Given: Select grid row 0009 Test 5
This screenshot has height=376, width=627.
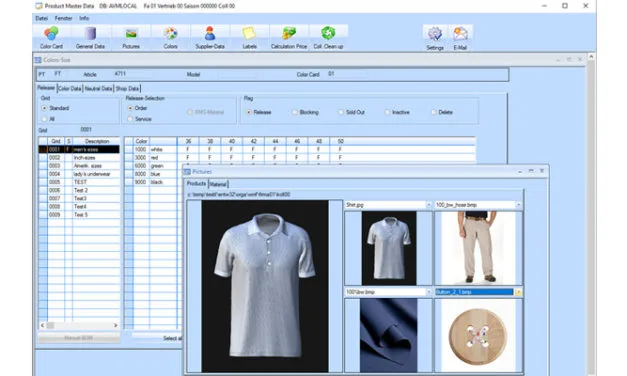Looking at the screenshot, I should pos(79,215).
